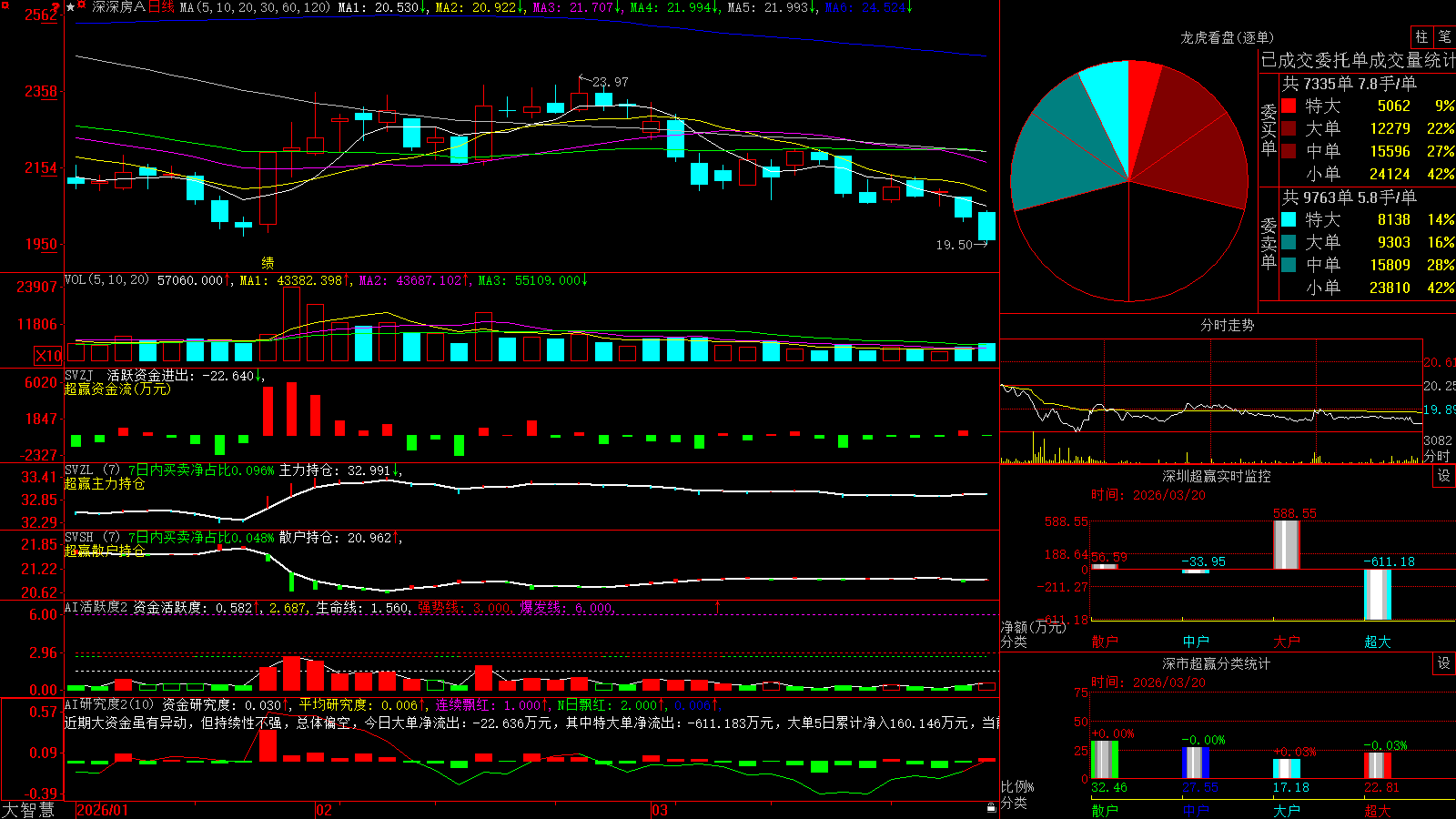Click the 深市超赢分类统计 panel title

1216,663
